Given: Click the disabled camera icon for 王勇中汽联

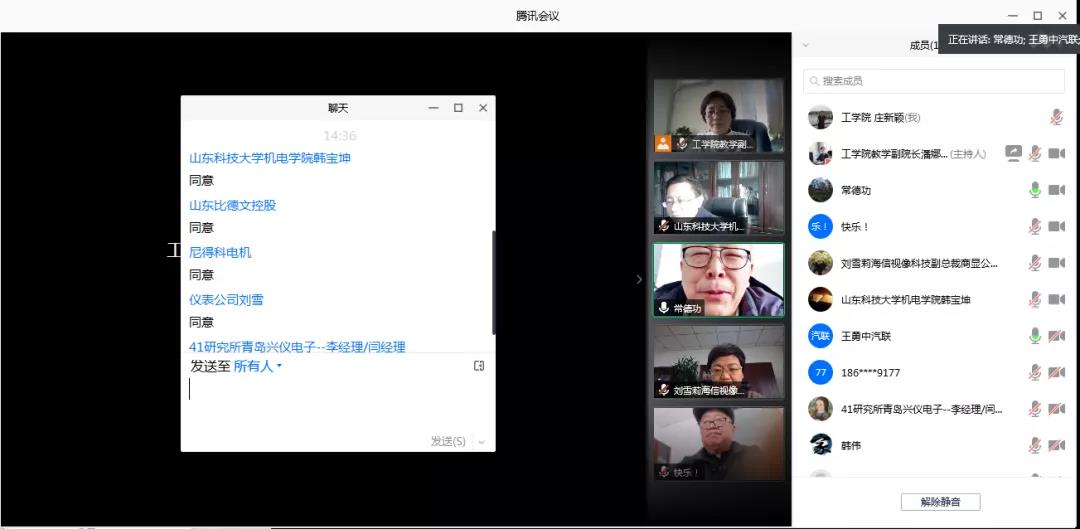Looking at the screenshot, I should click(1057, 336).
